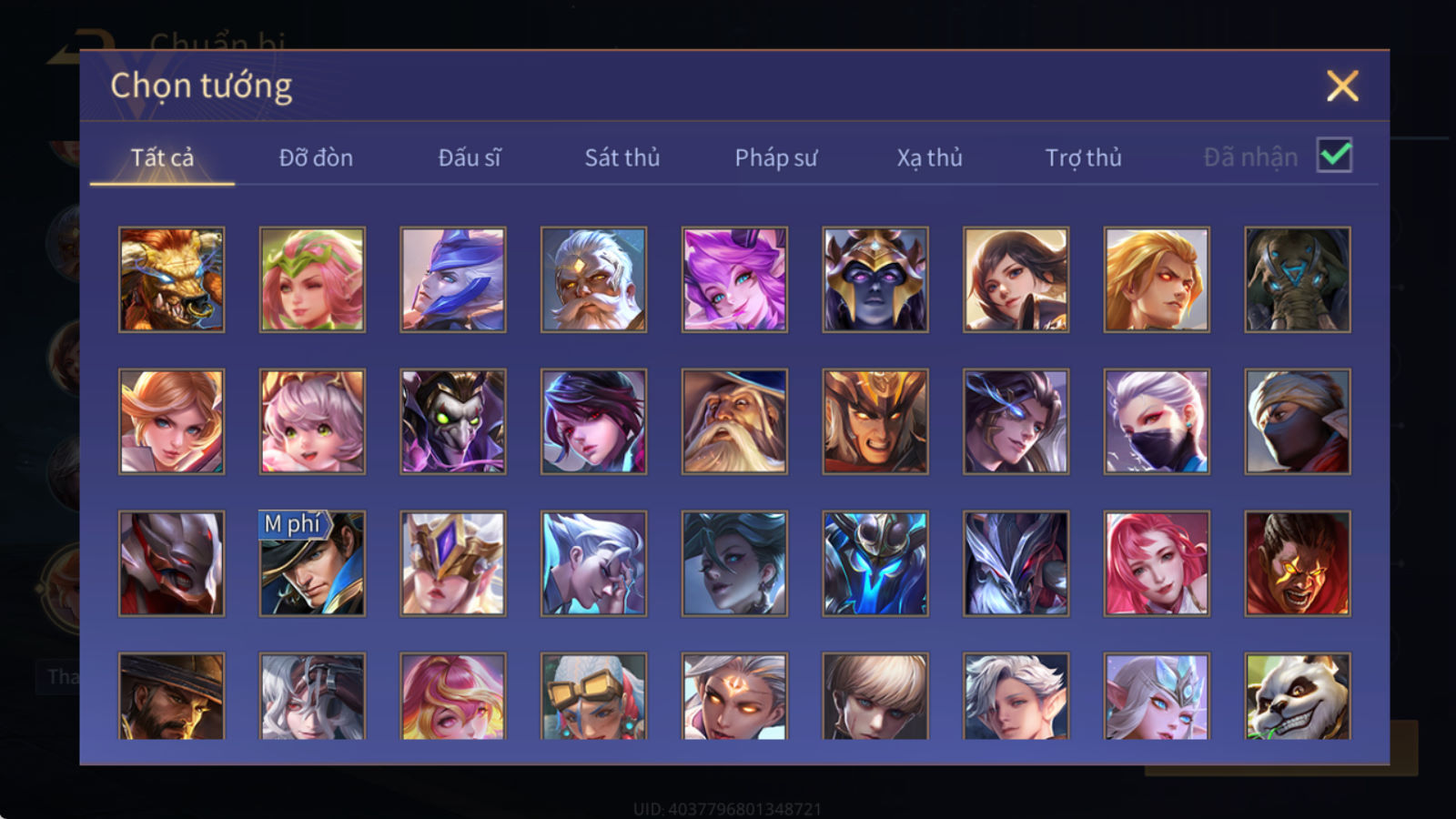
Task: Select the blue mech armor hero portrait
Action: [875, 563]
